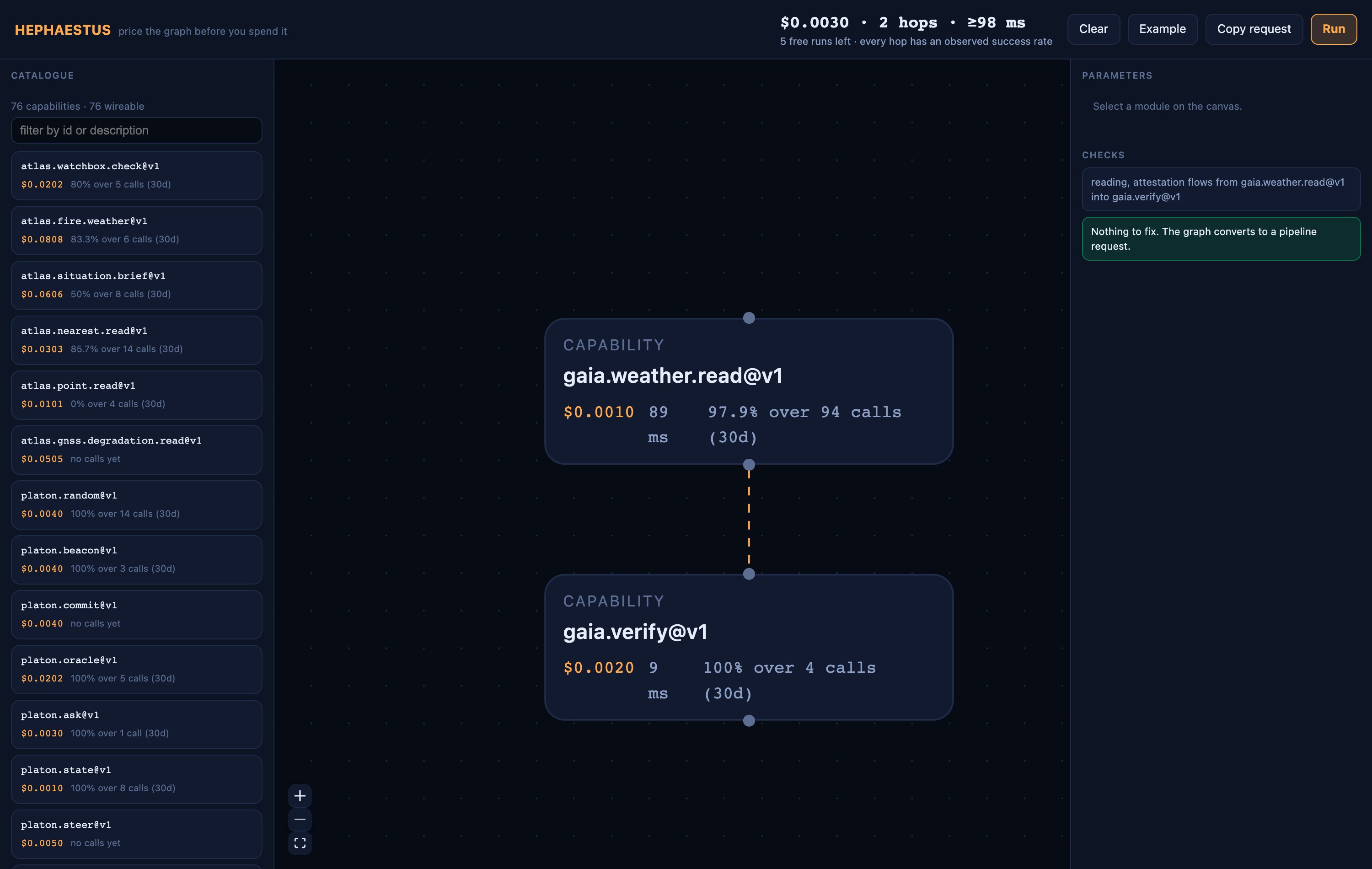Select the gaia.weather.read@v1 capability node

[749, 391]
